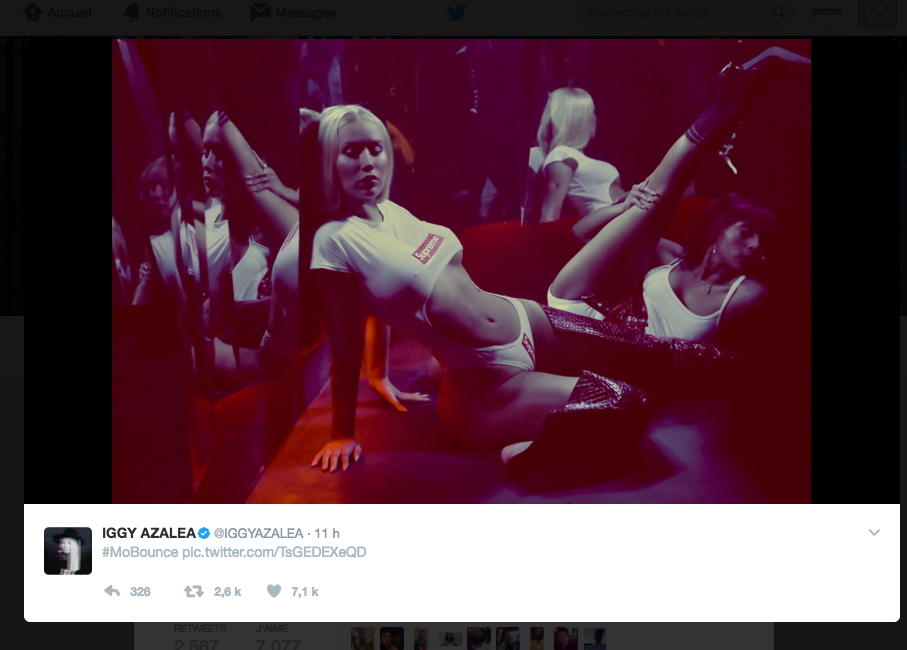907x650 pixels.
Task: Click the reply arrow icon
Action: tap(112, 591)
